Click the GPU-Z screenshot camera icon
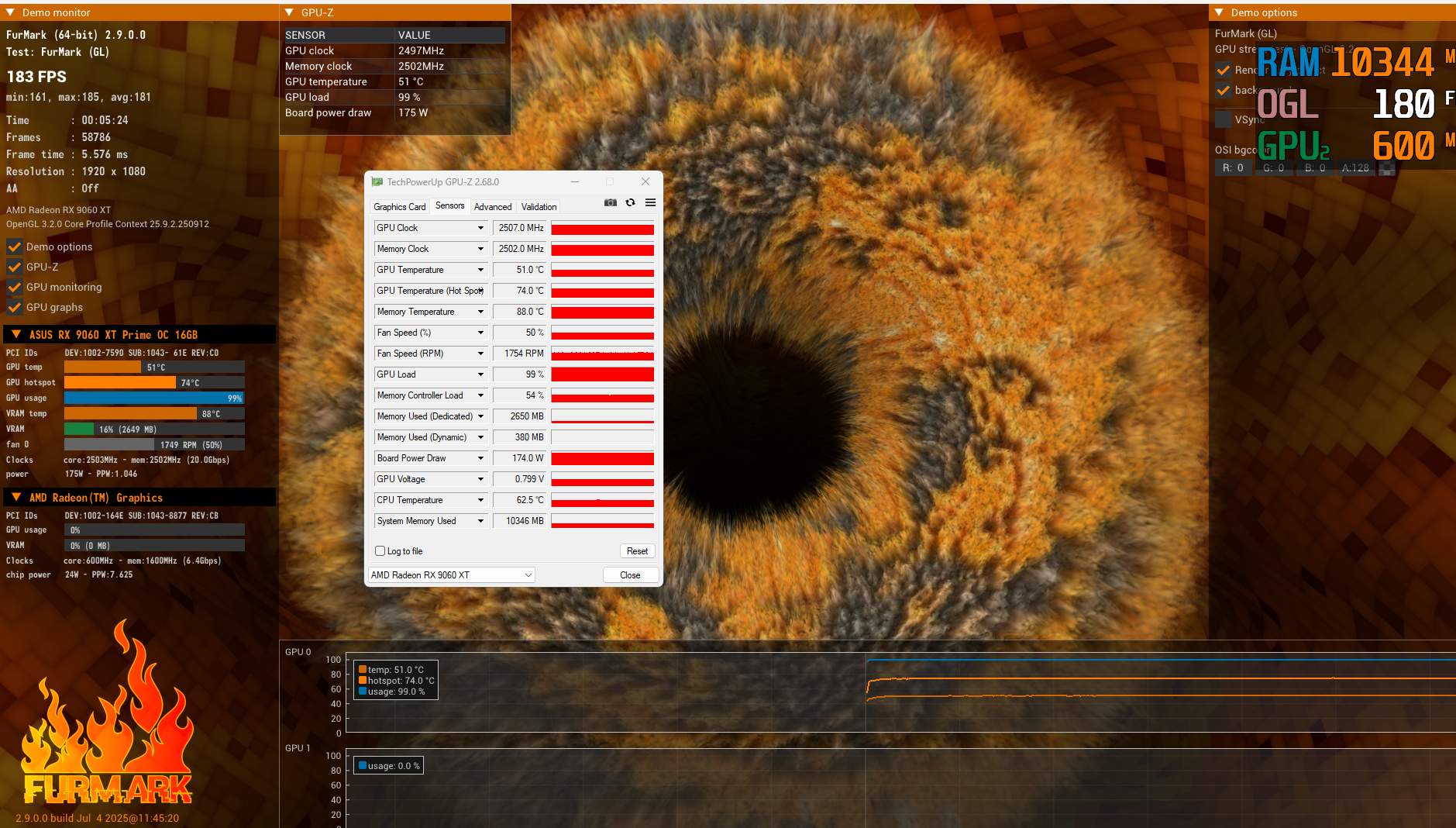This screenshot has width=1456, height=828. (x=611, y=202)
